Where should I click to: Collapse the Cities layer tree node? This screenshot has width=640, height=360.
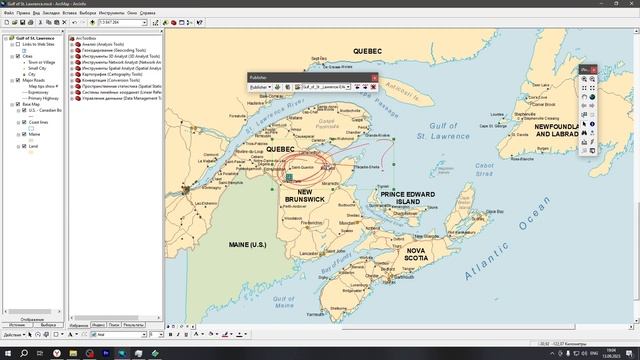pyautogui.click(x=12, y=56)
